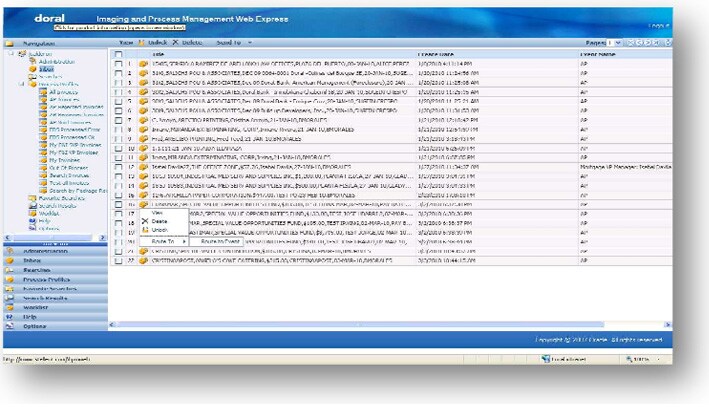The width and height of the screenshot is (709, 411).
Task: Choose Delete in the context menu
Action: (164, 221)
